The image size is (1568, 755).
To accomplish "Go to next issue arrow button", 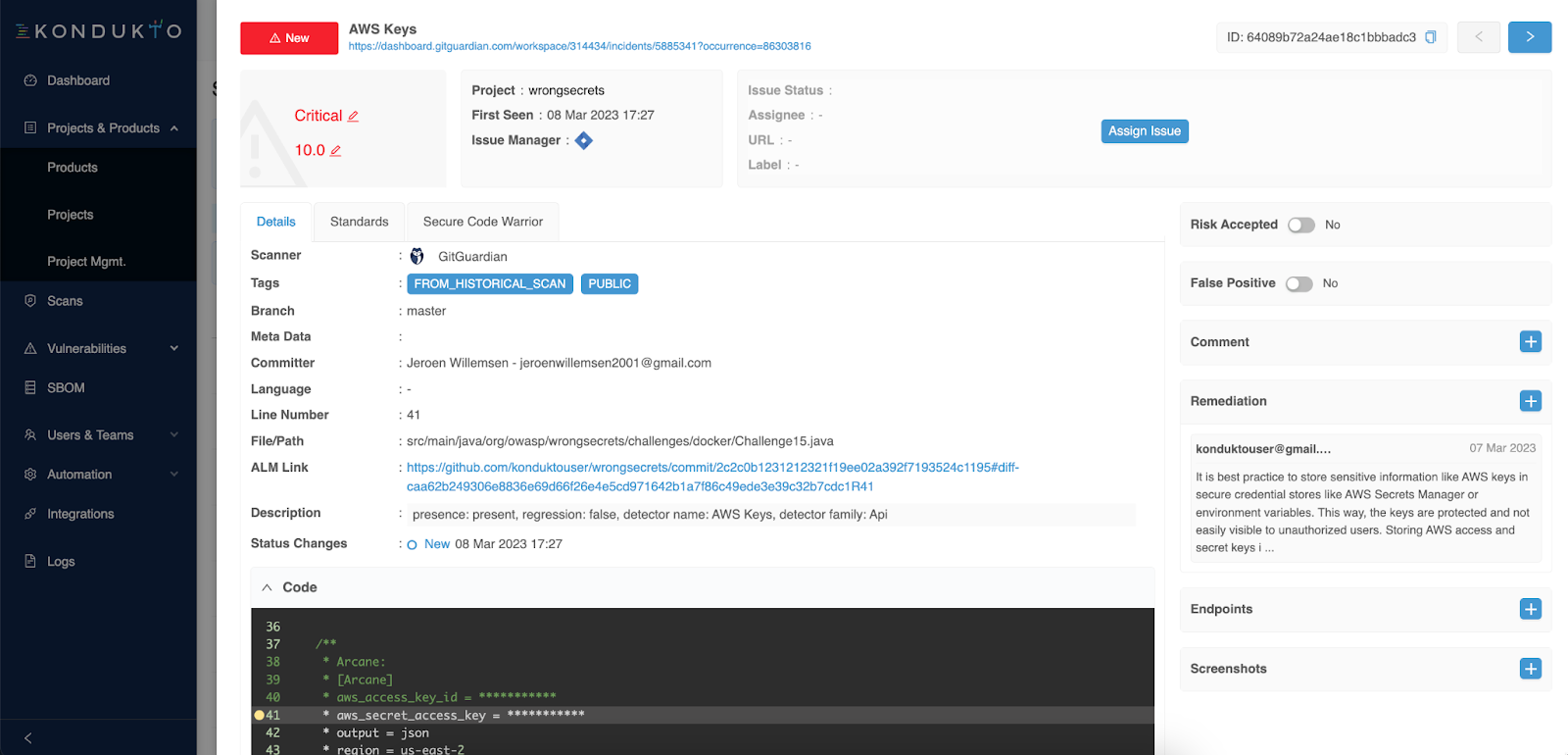I will click(x=1530, y=37).
